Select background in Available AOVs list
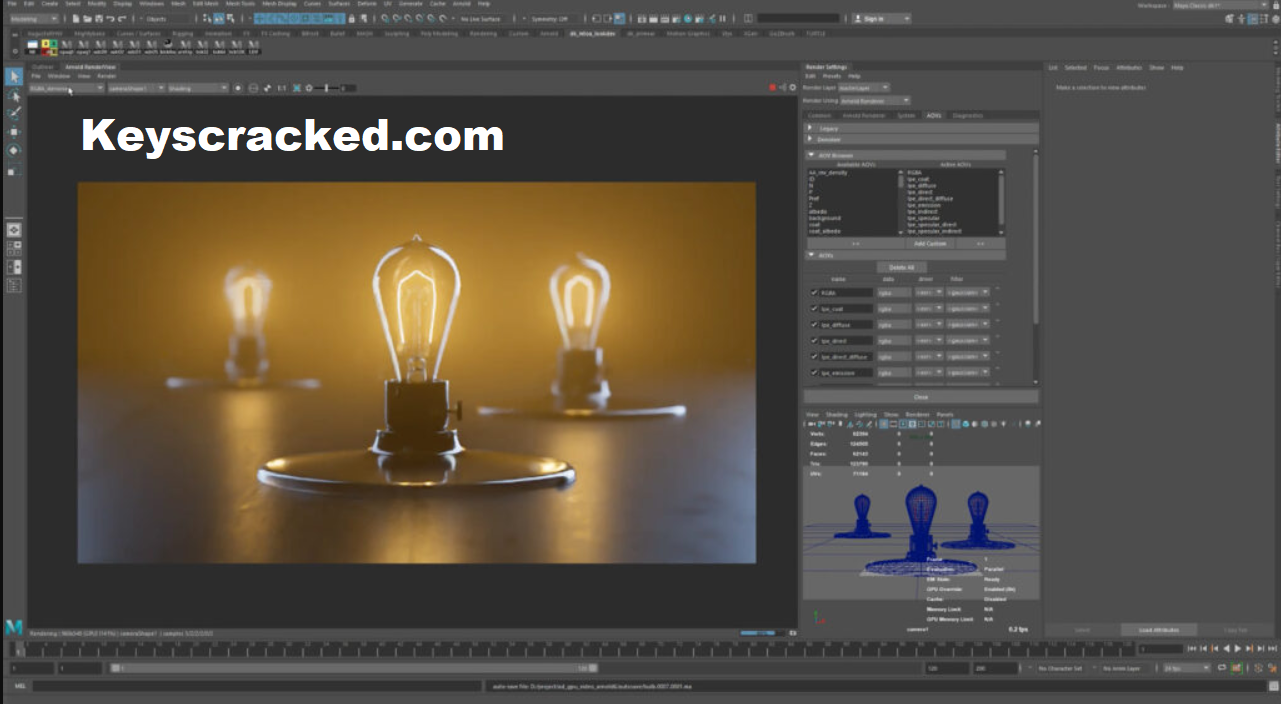1281x704 pixels. click(x=825, y=218)
